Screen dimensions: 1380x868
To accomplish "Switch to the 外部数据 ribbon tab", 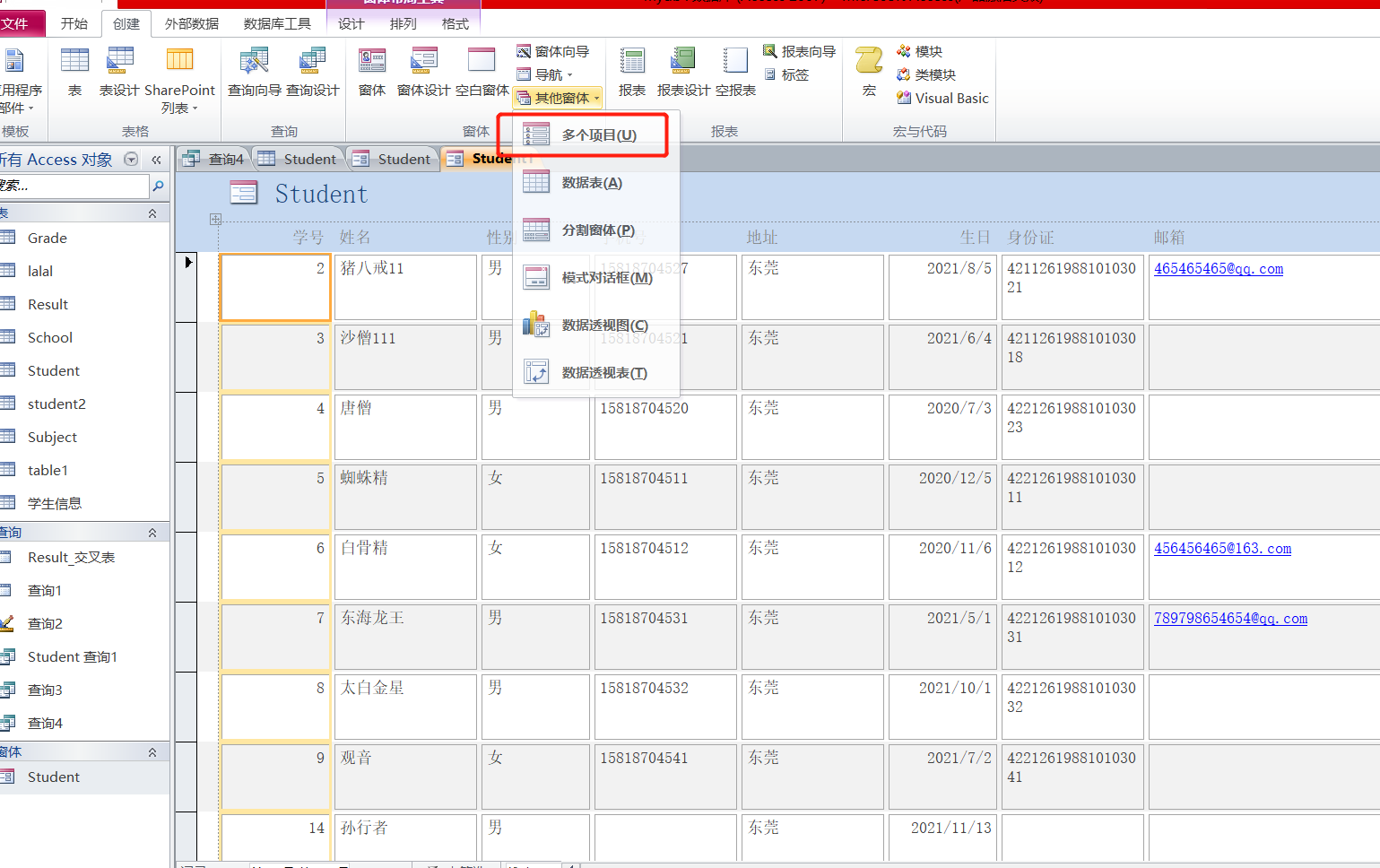I will (x=192, y=24).
